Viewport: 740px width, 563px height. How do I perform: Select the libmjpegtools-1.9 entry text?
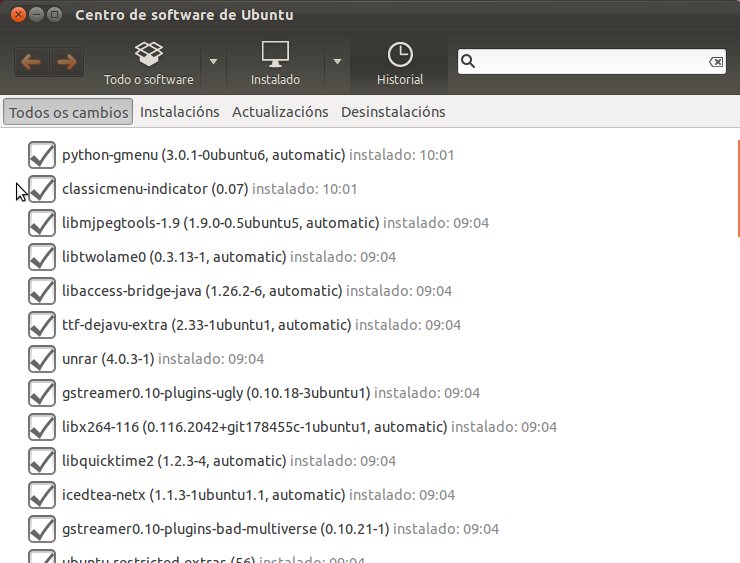click(276, 223)
